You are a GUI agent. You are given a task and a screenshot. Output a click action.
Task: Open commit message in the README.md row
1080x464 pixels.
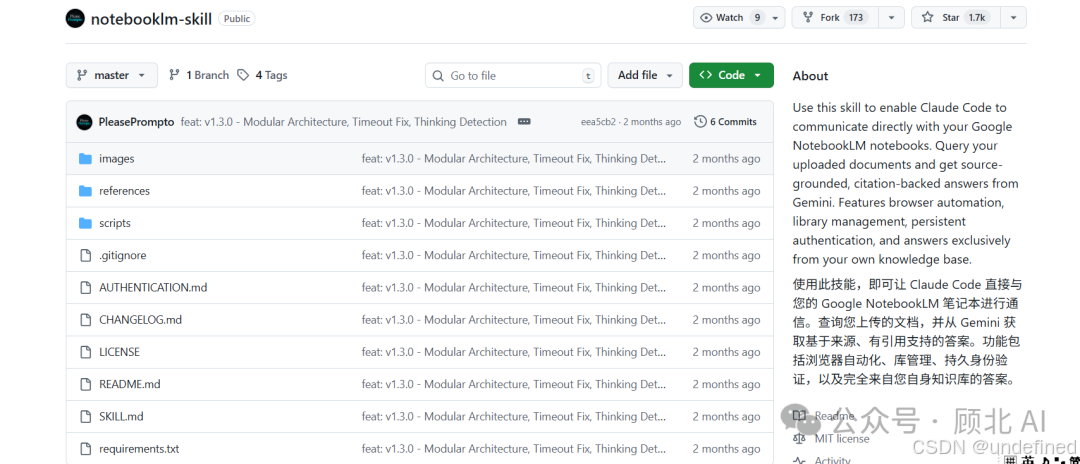[515, 384]
